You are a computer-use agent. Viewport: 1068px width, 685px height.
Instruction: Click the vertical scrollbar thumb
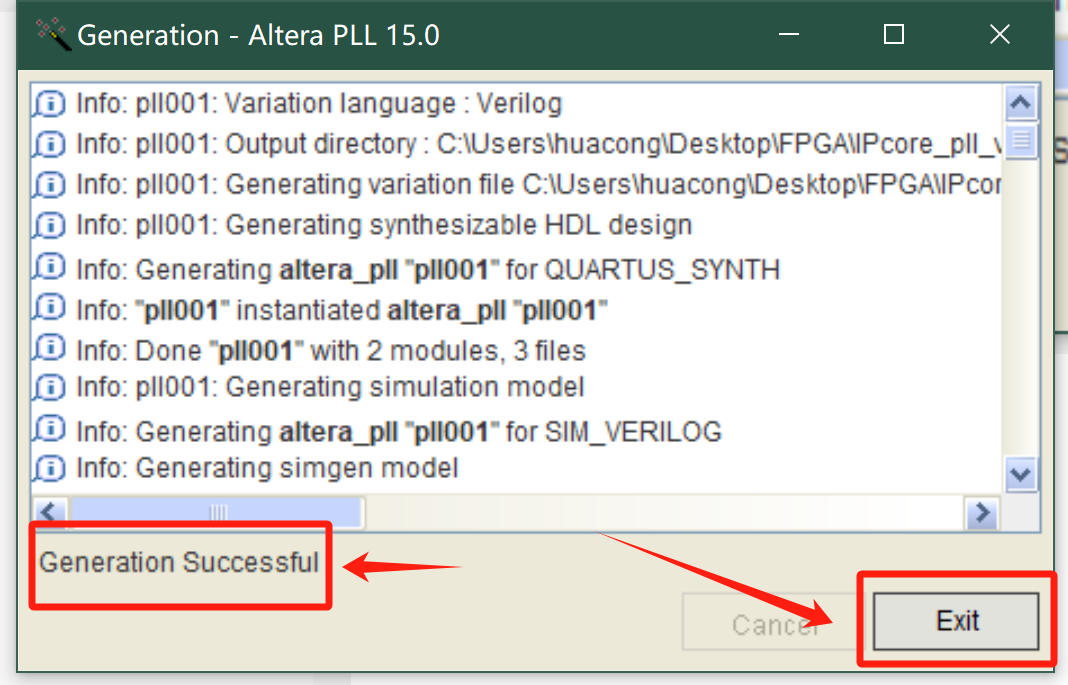[1021, 140]
